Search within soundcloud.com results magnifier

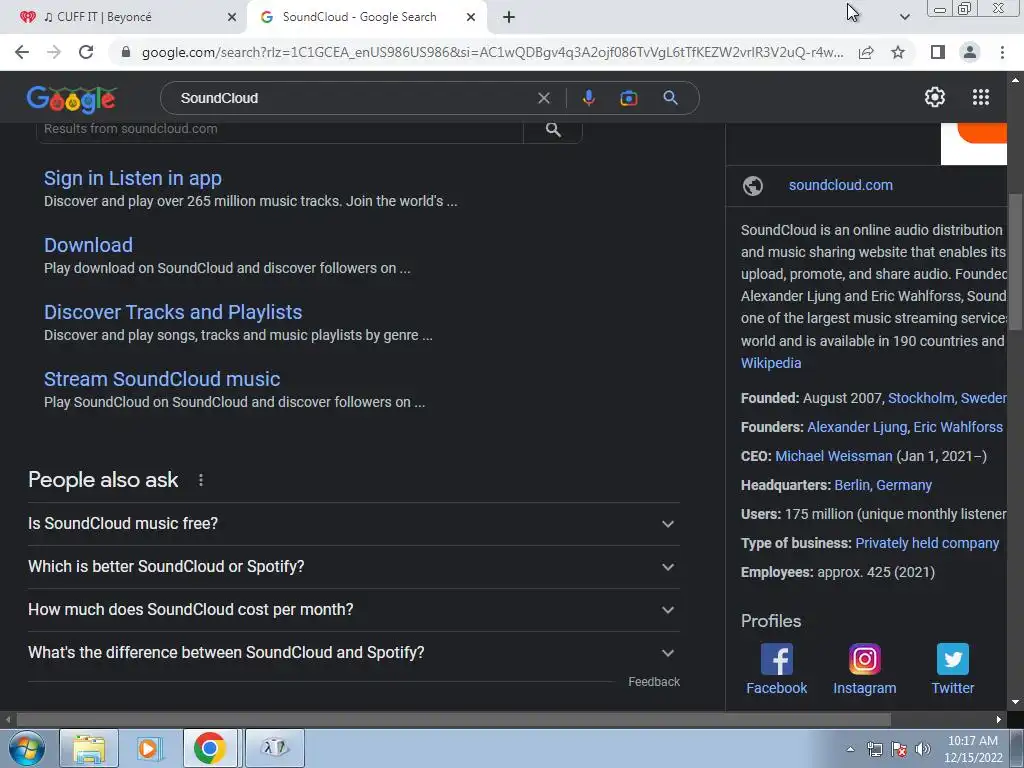[553, 129]
